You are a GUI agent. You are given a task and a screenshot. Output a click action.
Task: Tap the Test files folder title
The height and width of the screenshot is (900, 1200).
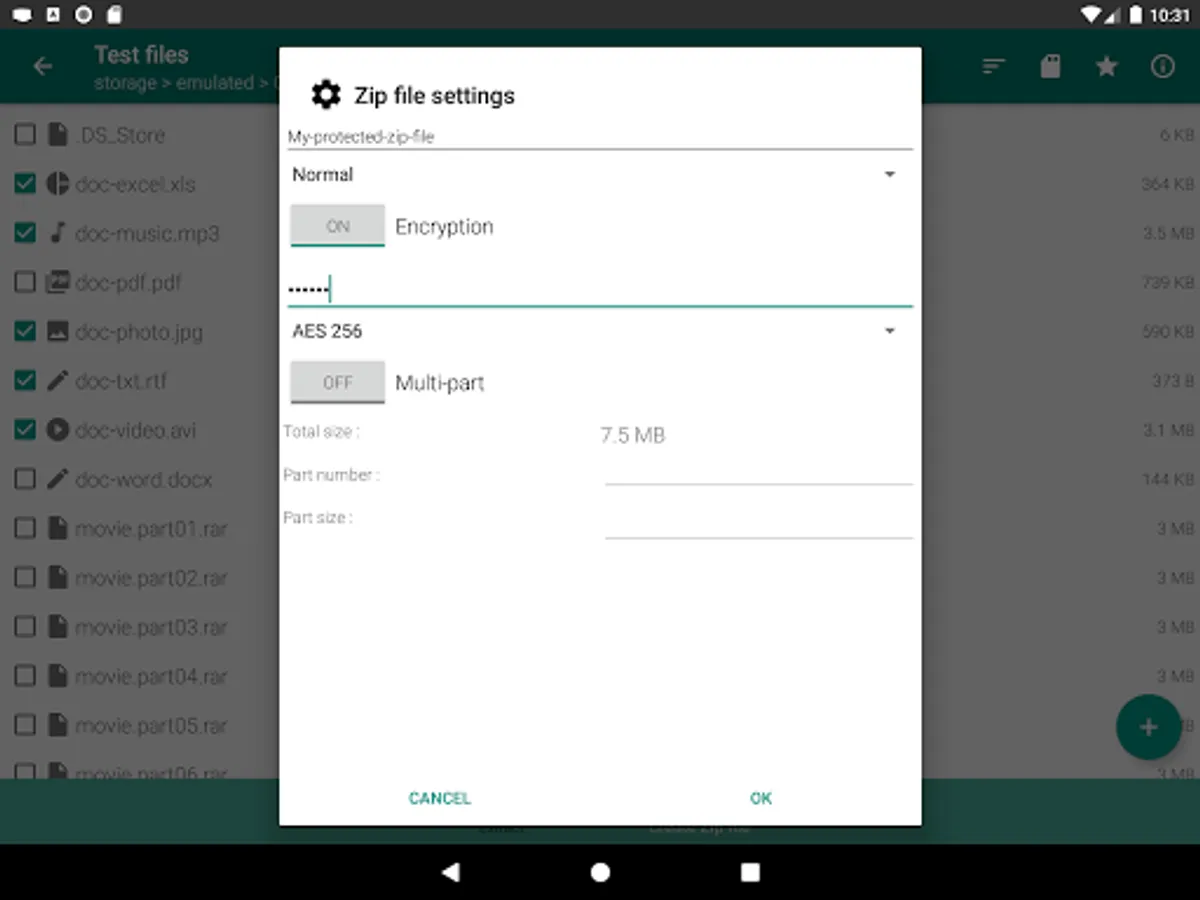141,55
